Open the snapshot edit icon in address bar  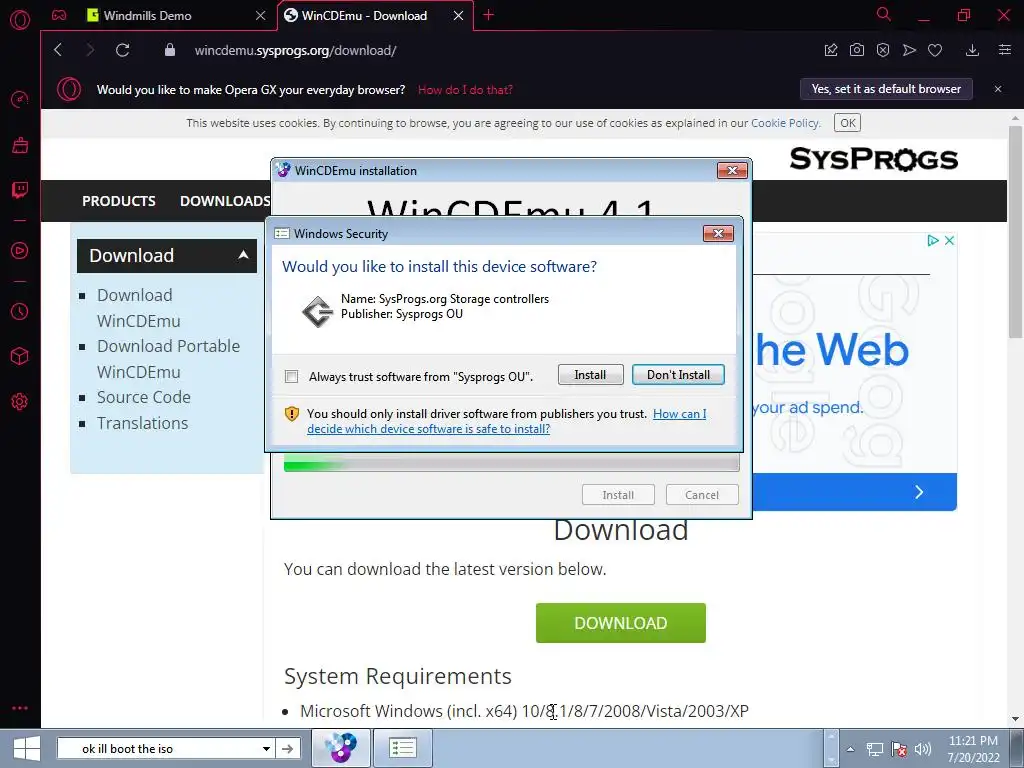[831, 50]
